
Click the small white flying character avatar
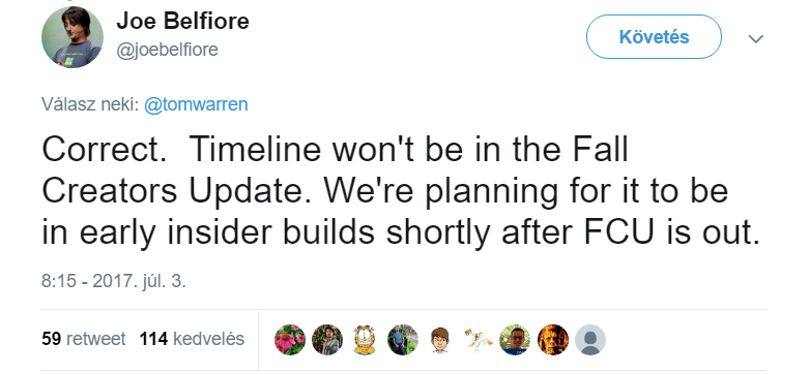click(x=478, y=338)
